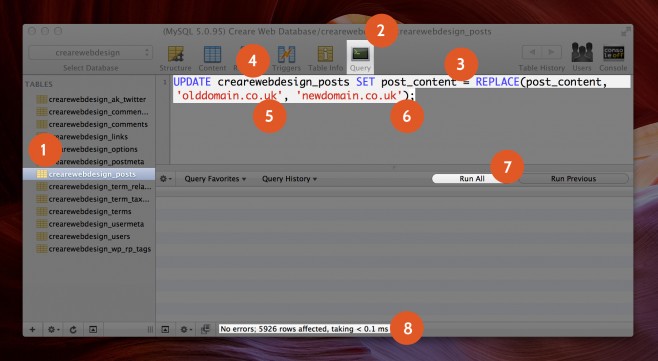The width and height of the screenshot is (658, 361).
Task: Open the Query History dropdown
Action: coord(289,179)
